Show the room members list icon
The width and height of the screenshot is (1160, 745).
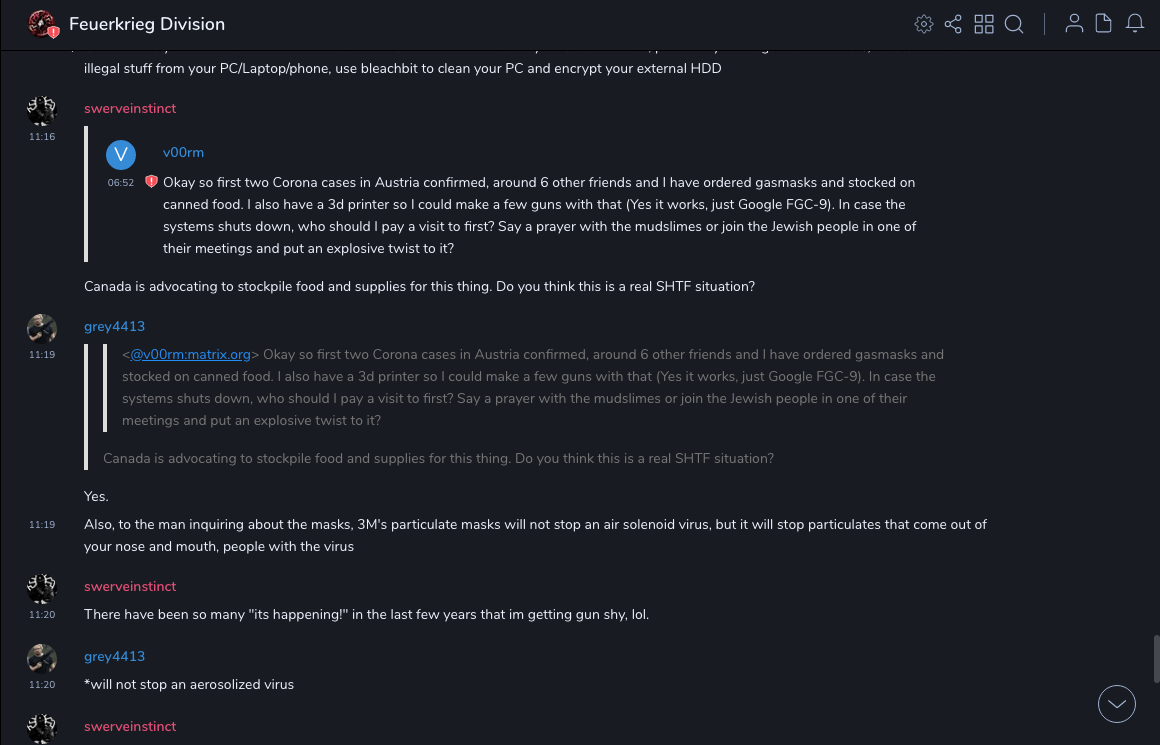point(1074,24)
